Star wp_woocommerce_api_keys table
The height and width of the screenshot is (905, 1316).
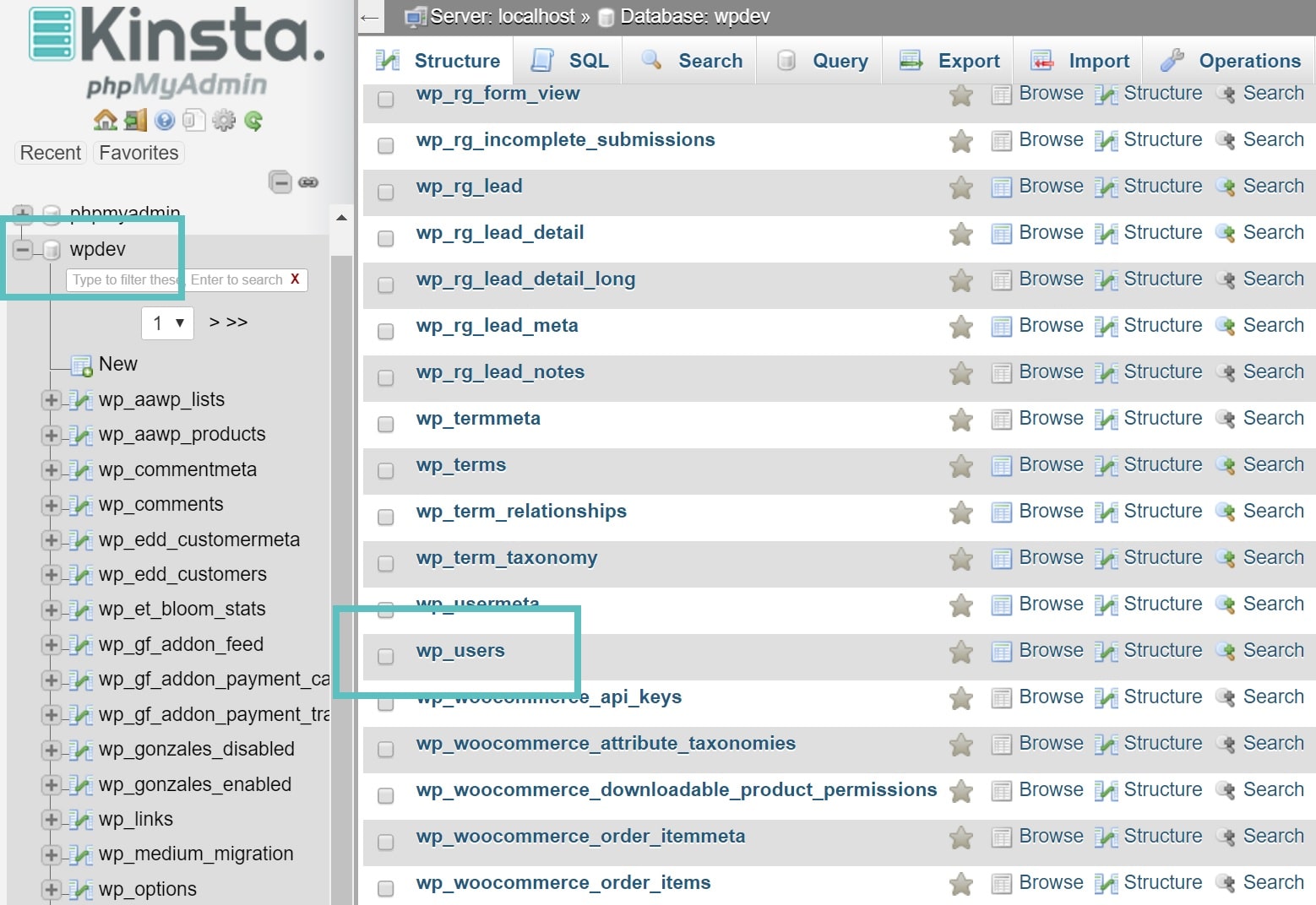[961, 698]
